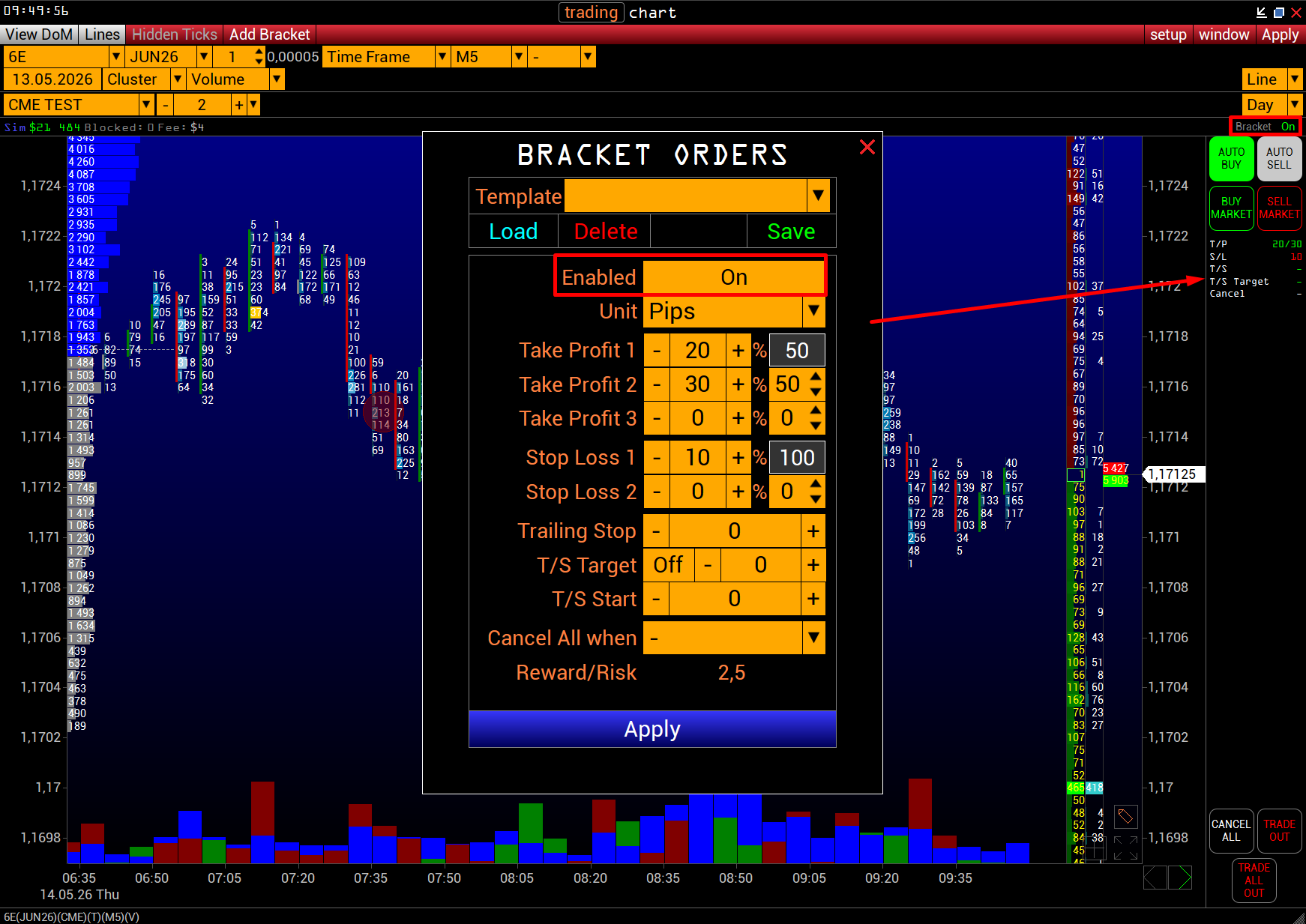Decrease Trailing Stop with minus

coord(656,531)
